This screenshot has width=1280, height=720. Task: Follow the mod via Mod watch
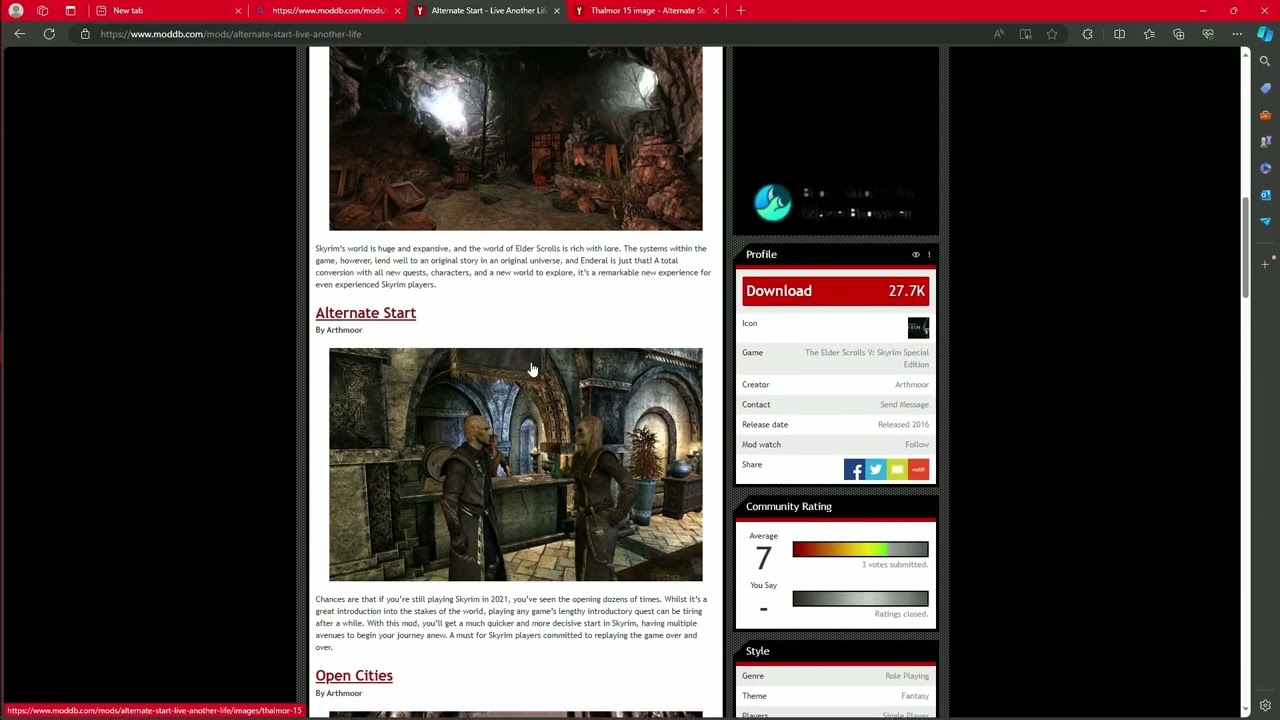917,445
